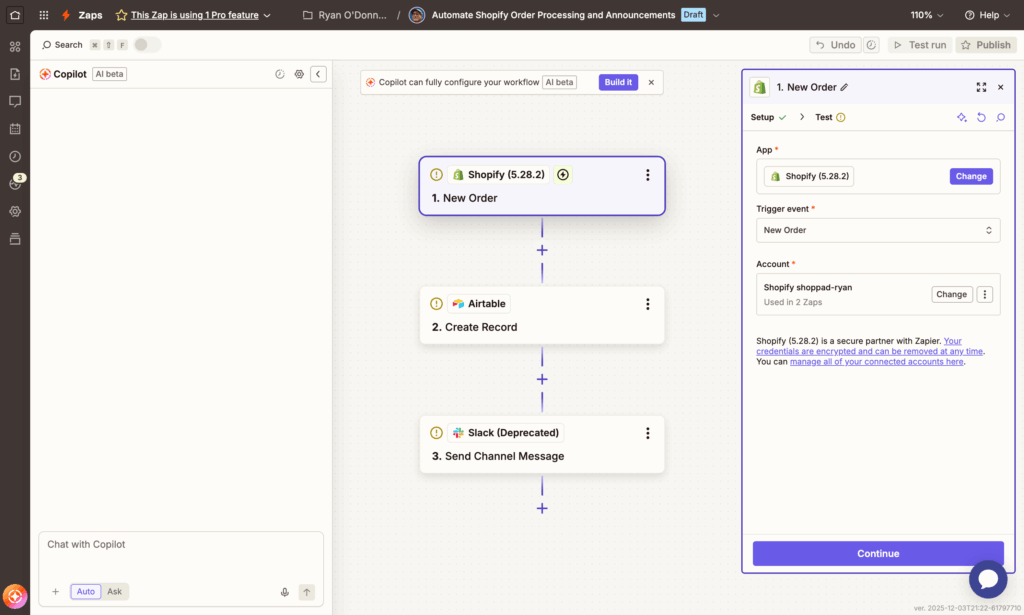Click the send arrow in Copilot chat
This screenshot has width=1024, height=615.
click(306, 591)
